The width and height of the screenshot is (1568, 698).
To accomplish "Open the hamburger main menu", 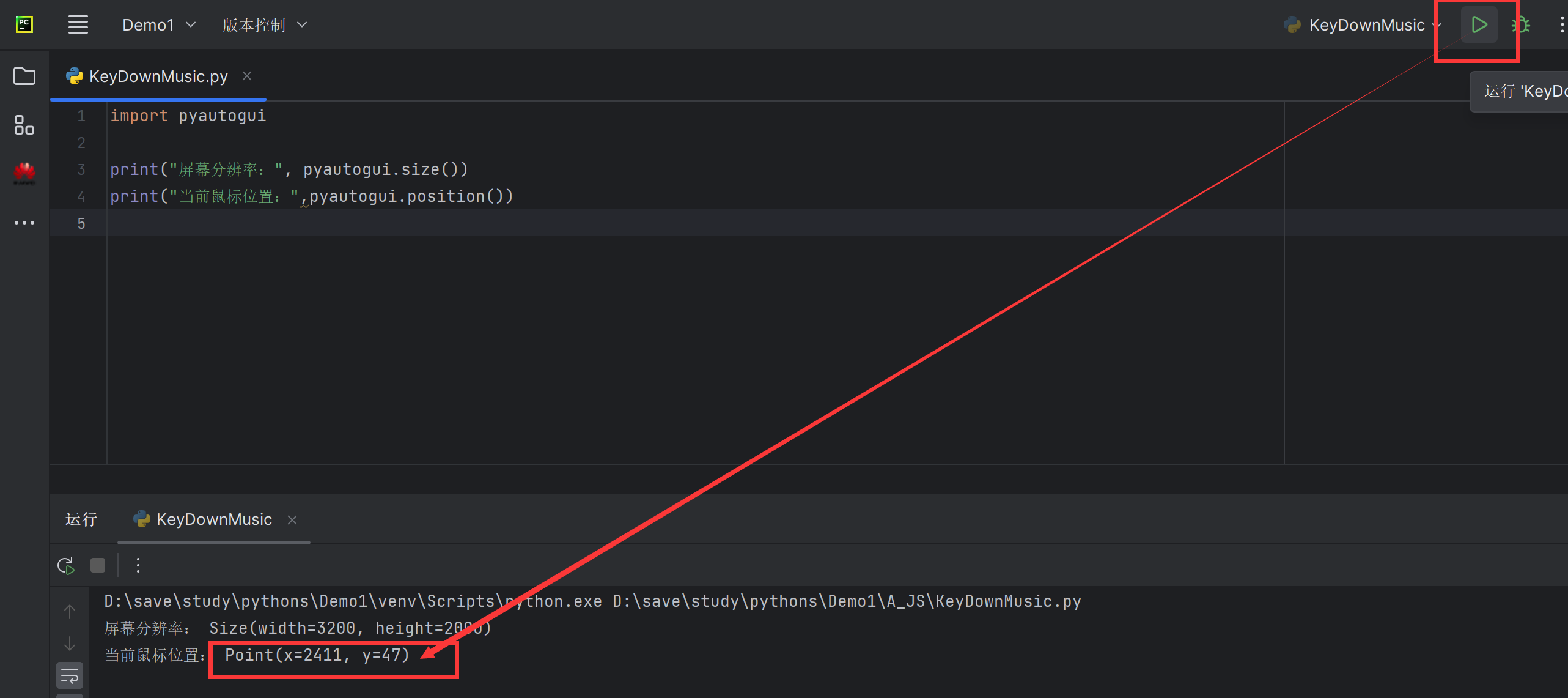I will 78,25.
